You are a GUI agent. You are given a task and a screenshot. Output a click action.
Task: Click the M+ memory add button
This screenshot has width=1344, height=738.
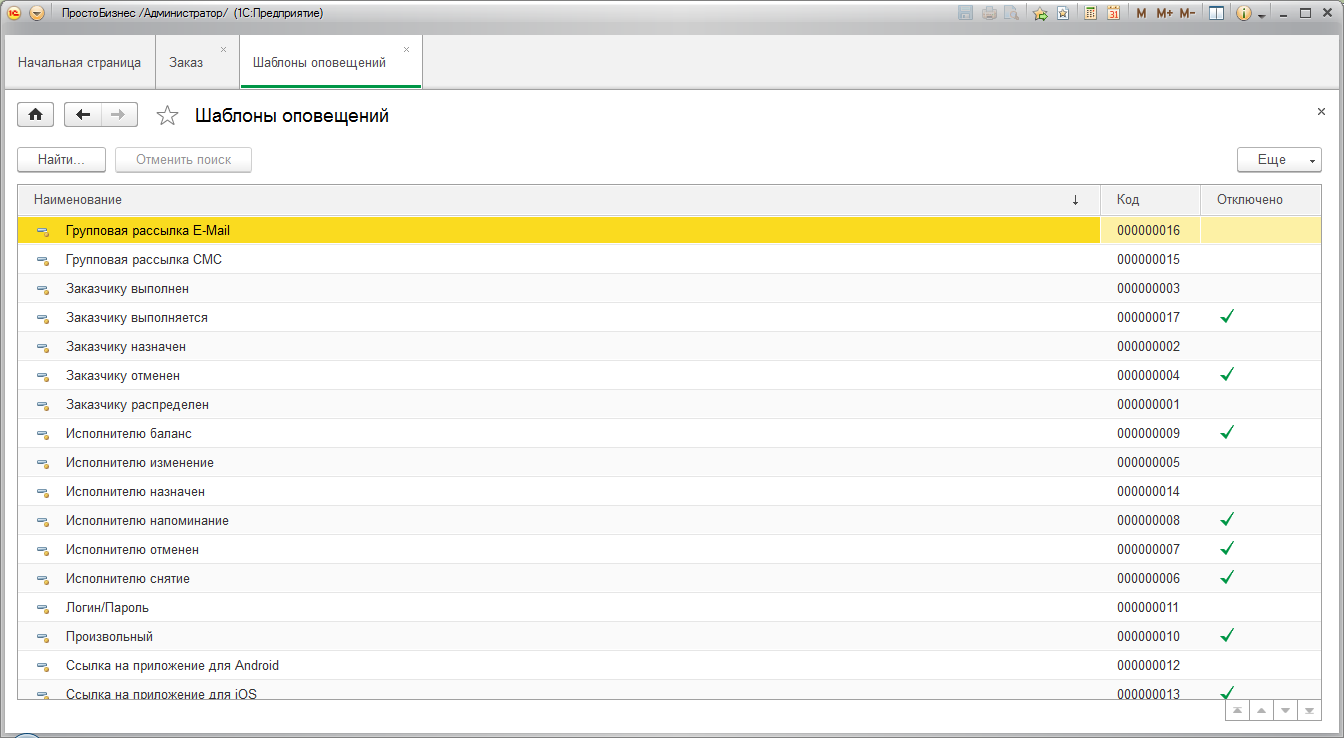(1164, 14)
